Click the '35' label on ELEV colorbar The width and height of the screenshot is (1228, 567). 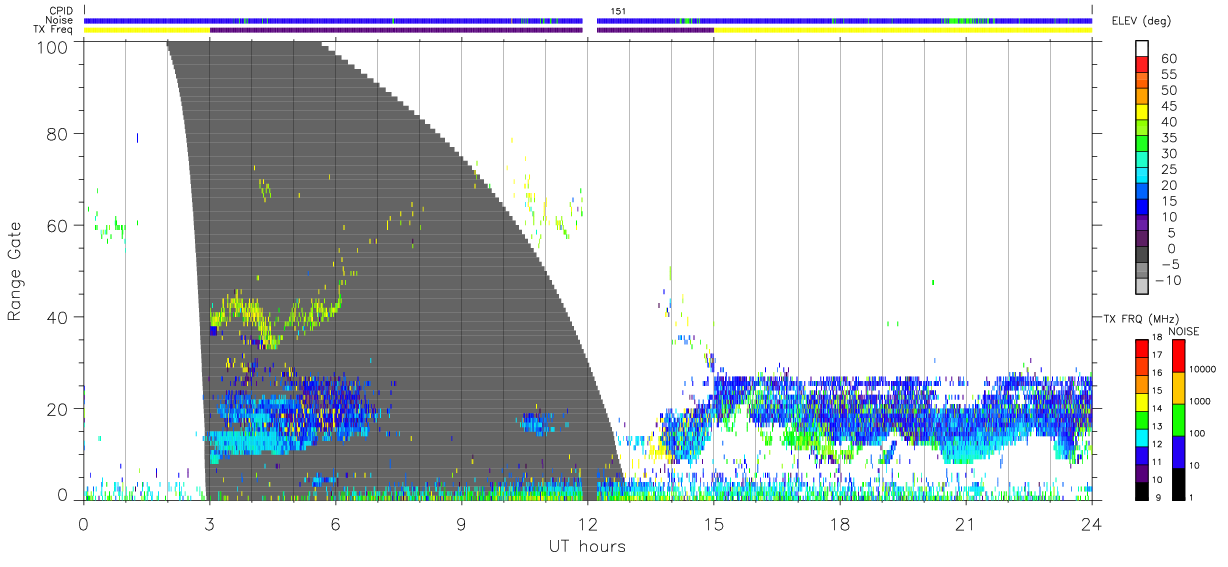[1167, 138]
